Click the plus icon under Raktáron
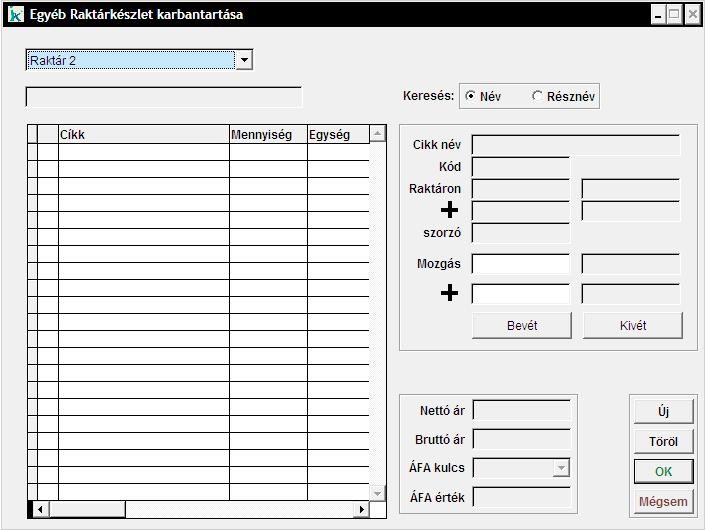705x530 pixels. click(x=450, y=210)
